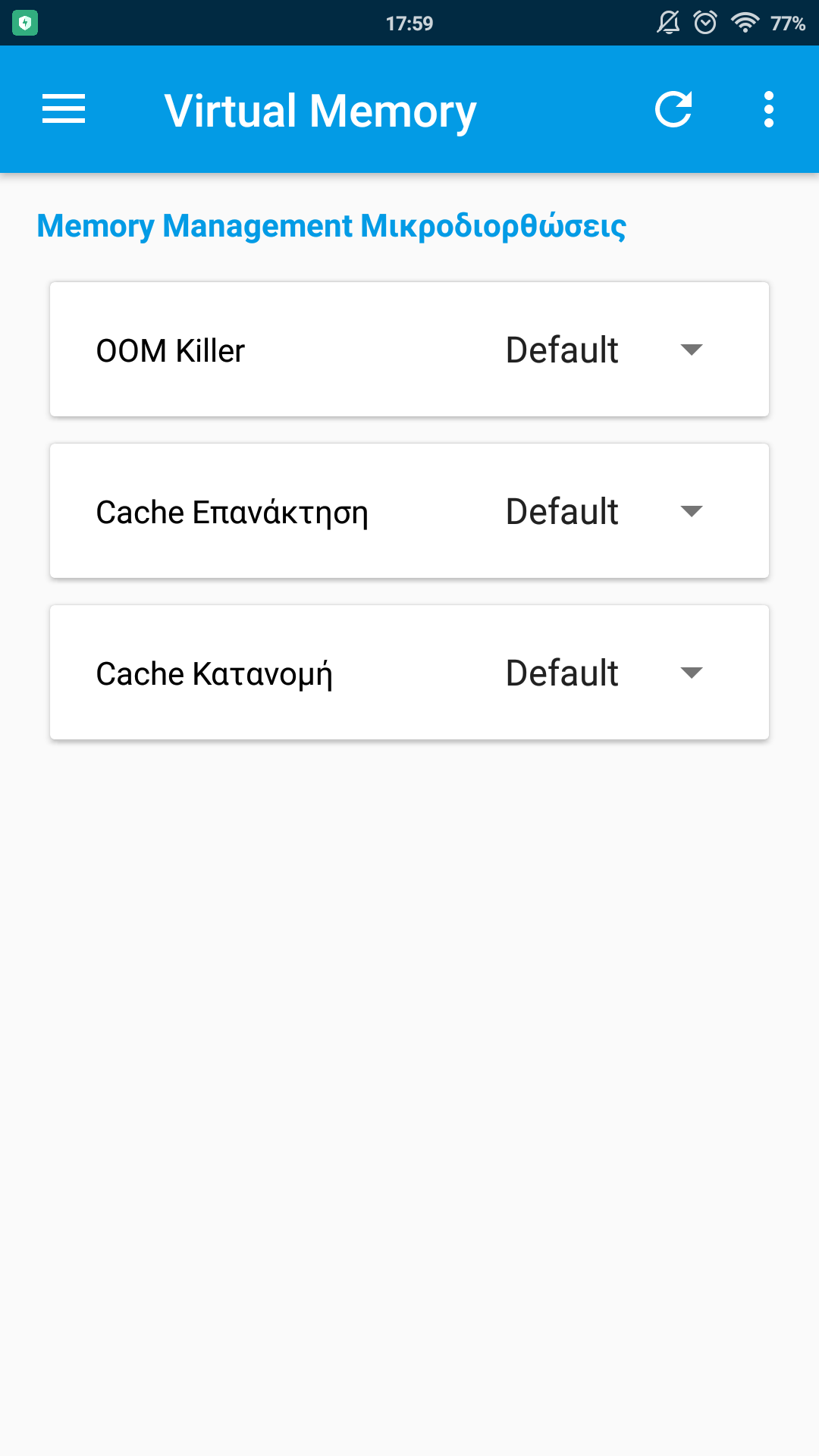819x1456 pixels.
Task: Tap the OOM Killer label
Action: [171, 351]
